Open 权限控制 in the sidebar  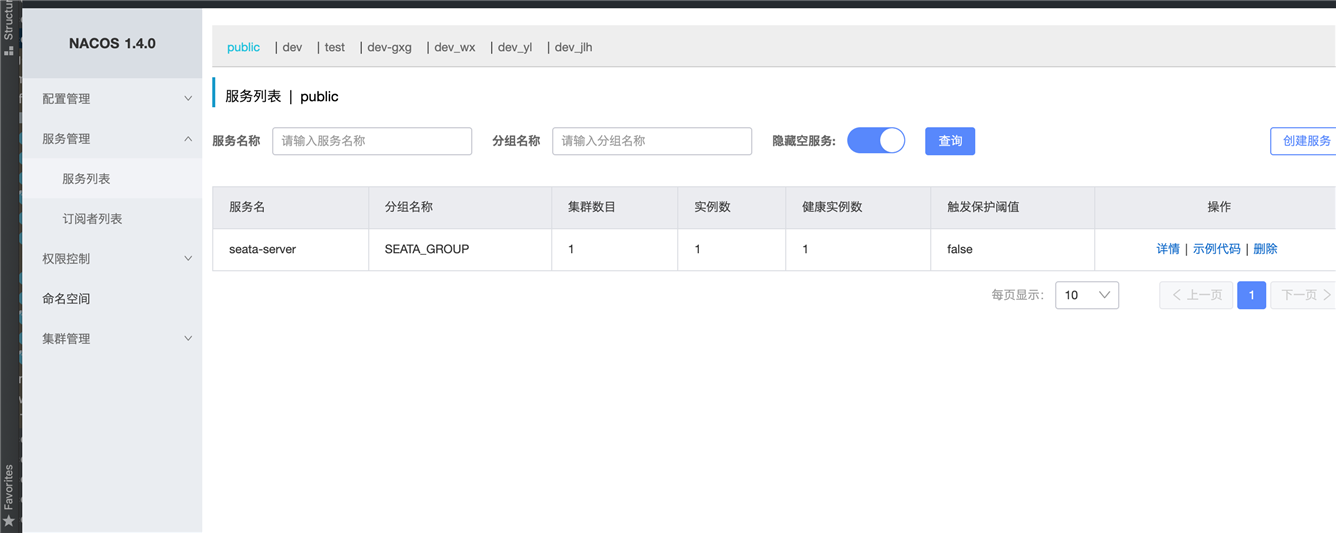click(112, 259)
